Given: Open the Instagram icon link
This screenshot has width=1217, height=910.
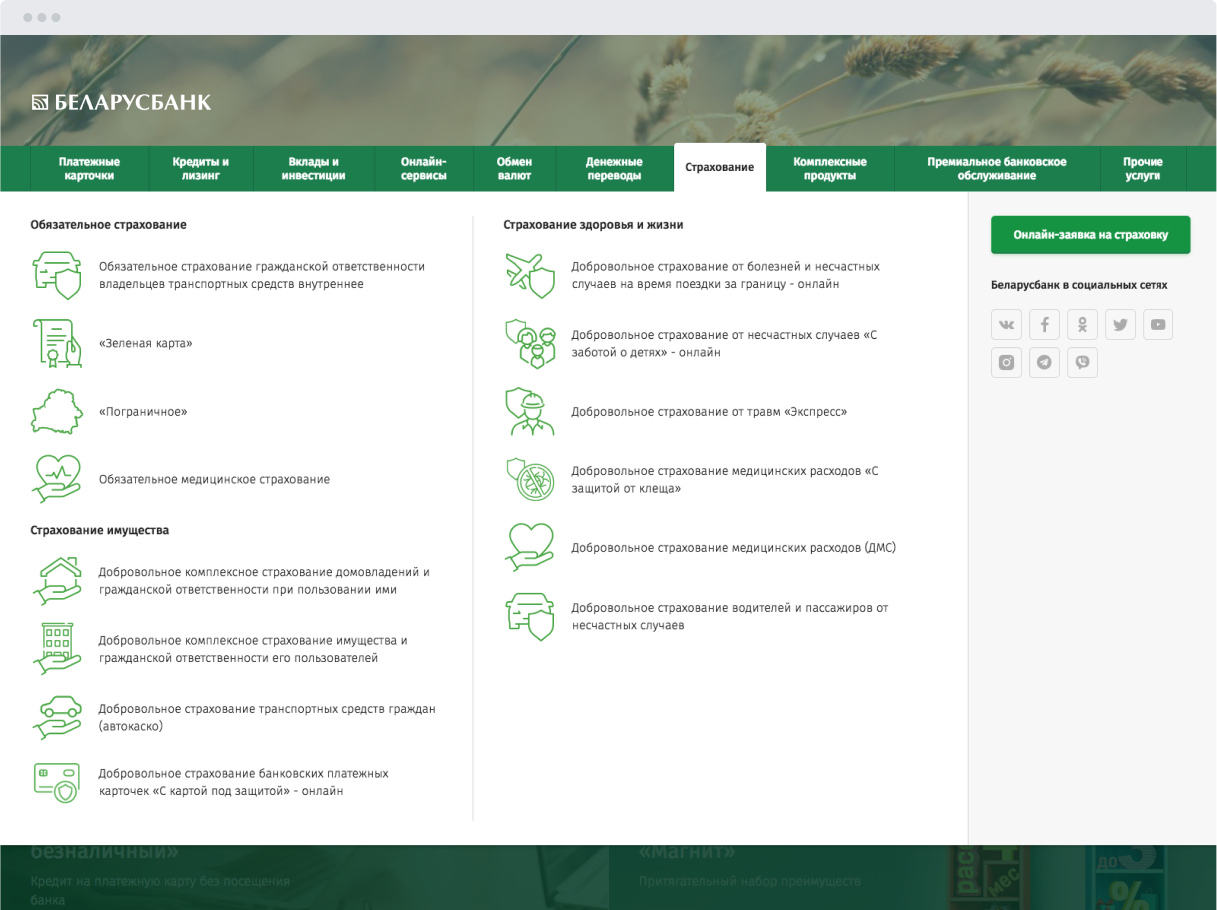Looking at the screenshot, I should (1006, 363).
